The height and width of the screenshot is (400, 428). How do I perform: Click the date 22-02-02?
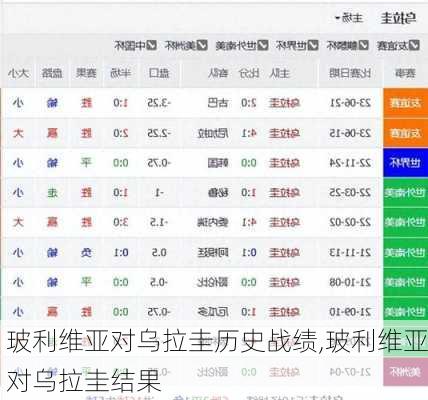350,222
